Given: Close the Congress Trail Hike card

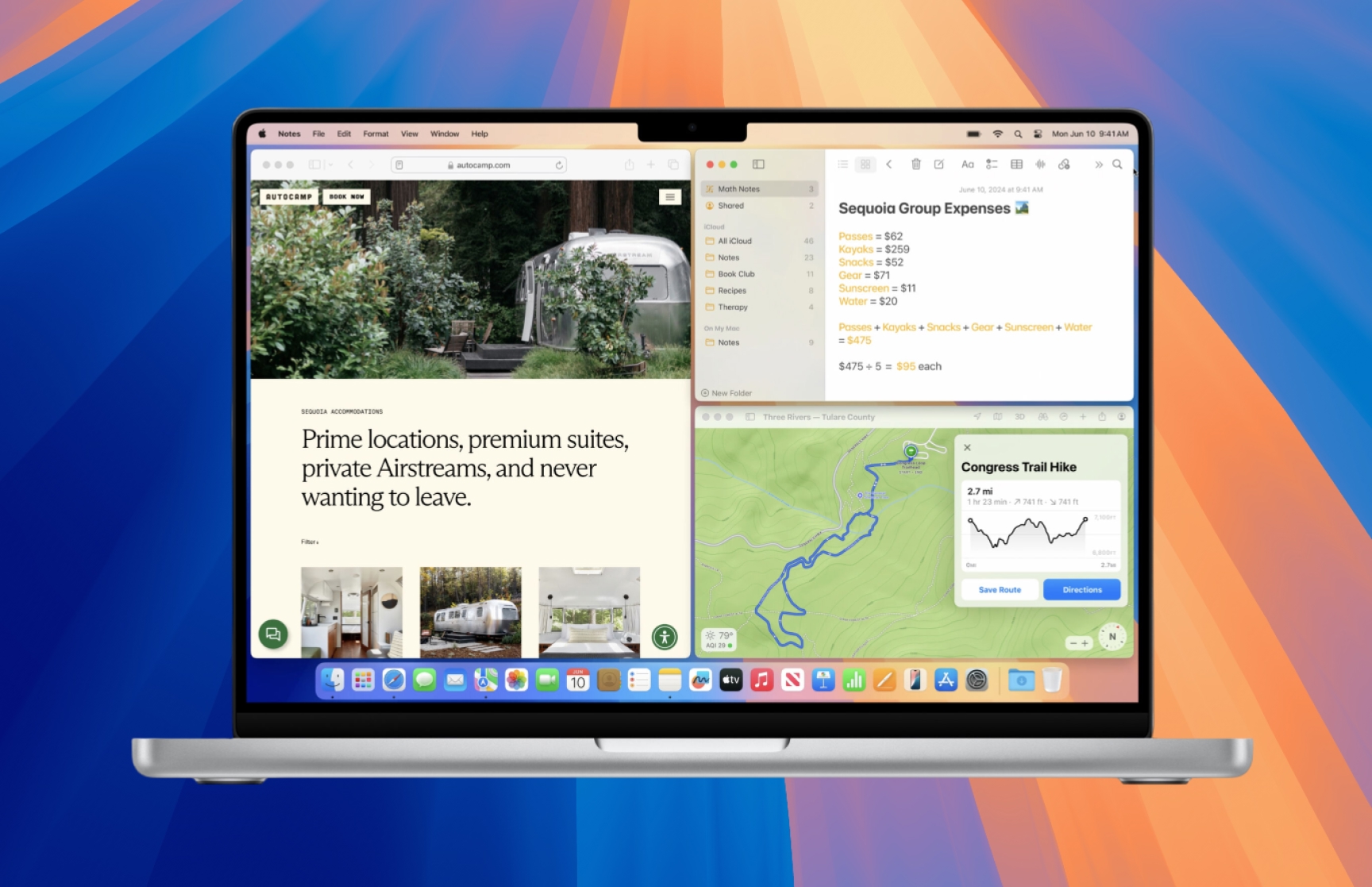Looking at the screenshot, I should click(x=967, y=447).
